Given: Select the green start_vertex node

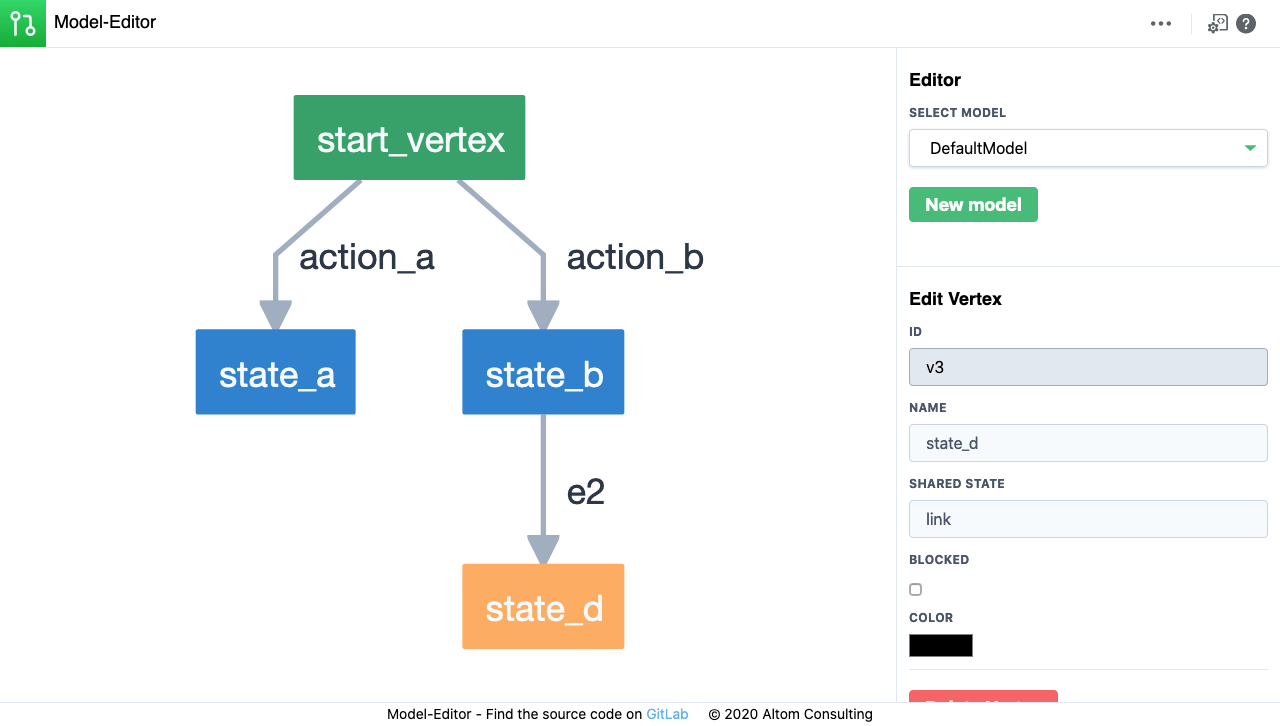Looking at the screenshot, I should pyautogui.click(x=409, y=138).
